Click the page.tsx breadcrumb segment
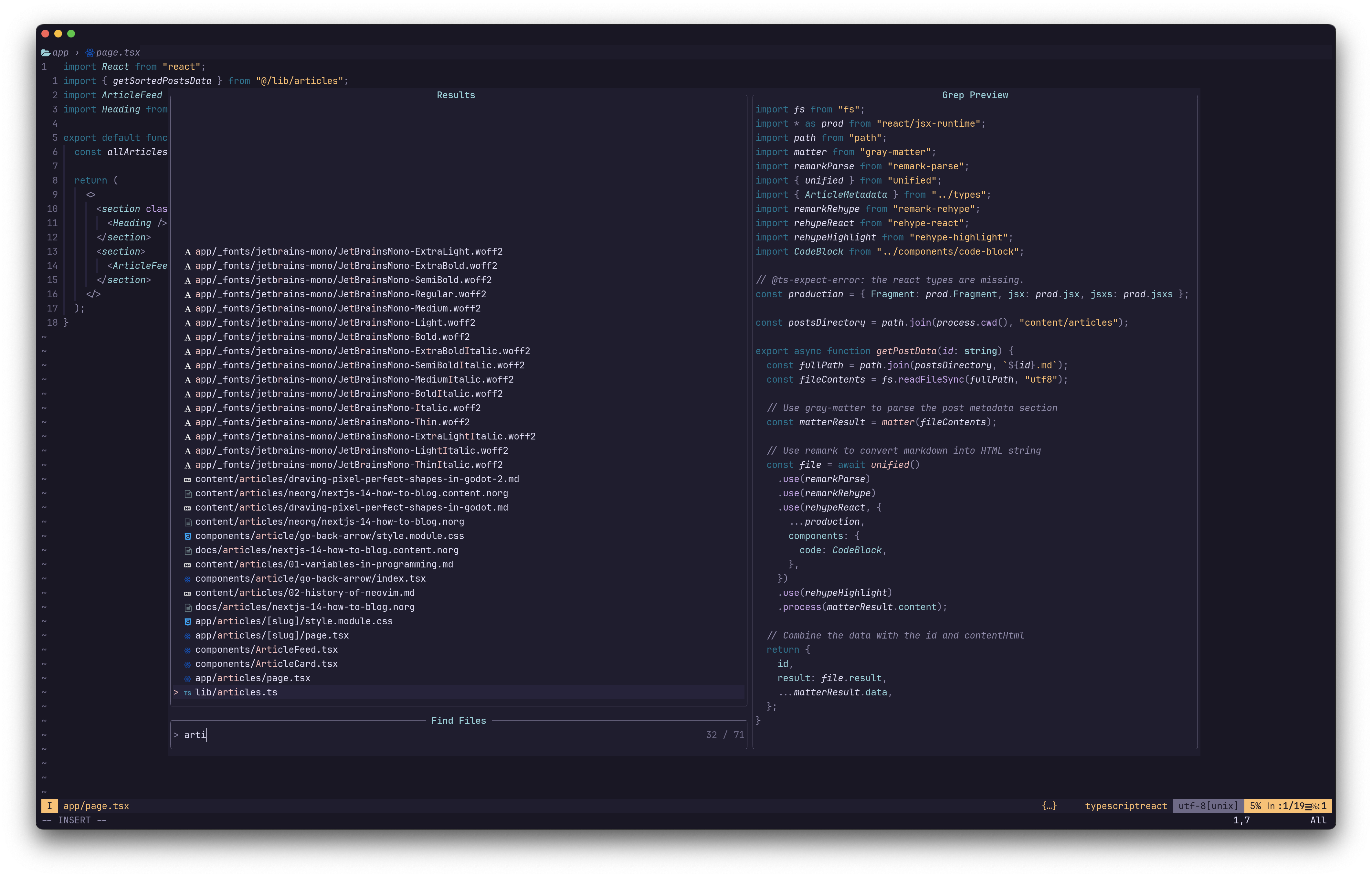The width and height of the screenshot is (1372, 877). coord(117,52)
